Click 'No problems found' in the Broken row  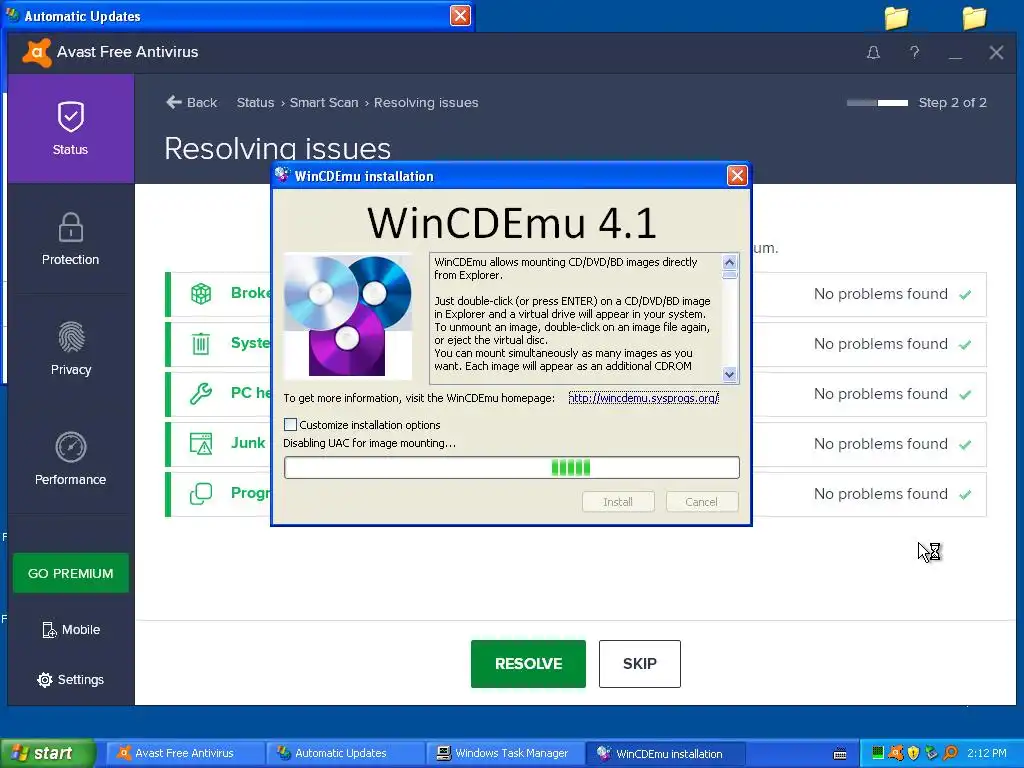880,294
